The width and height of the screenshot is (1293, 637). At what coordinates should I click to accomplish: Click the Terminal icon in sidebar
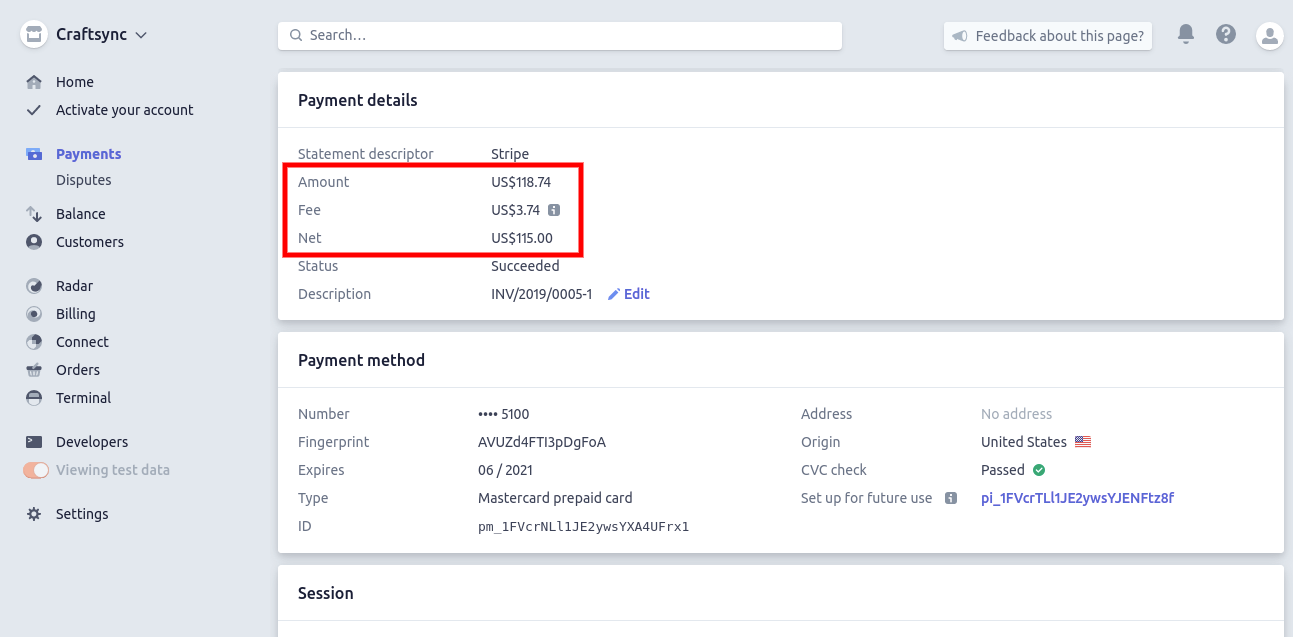pos(34,398)
